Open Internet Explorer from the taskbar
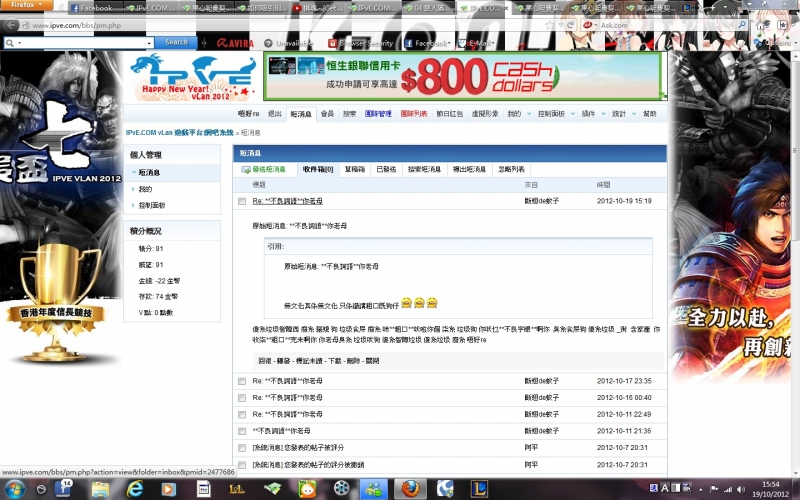The image size is (800, 500). [x=136, y=488]
